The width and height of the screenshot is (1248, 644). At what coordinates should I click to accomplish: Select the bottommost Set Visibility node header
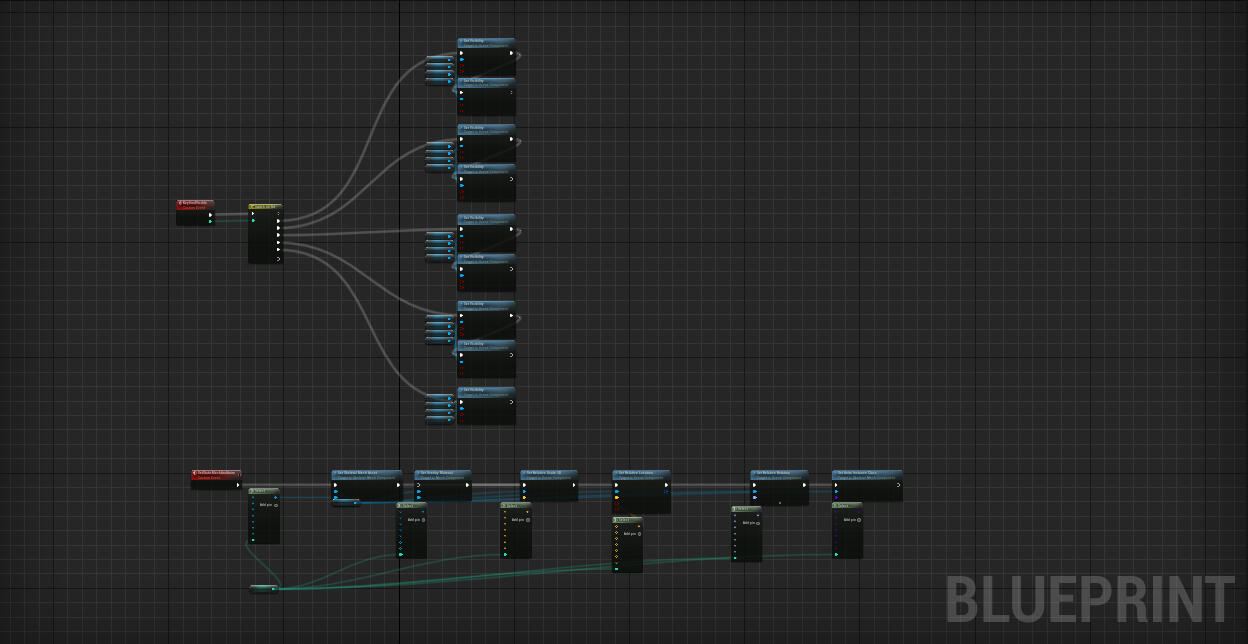(x=486, y=391)
